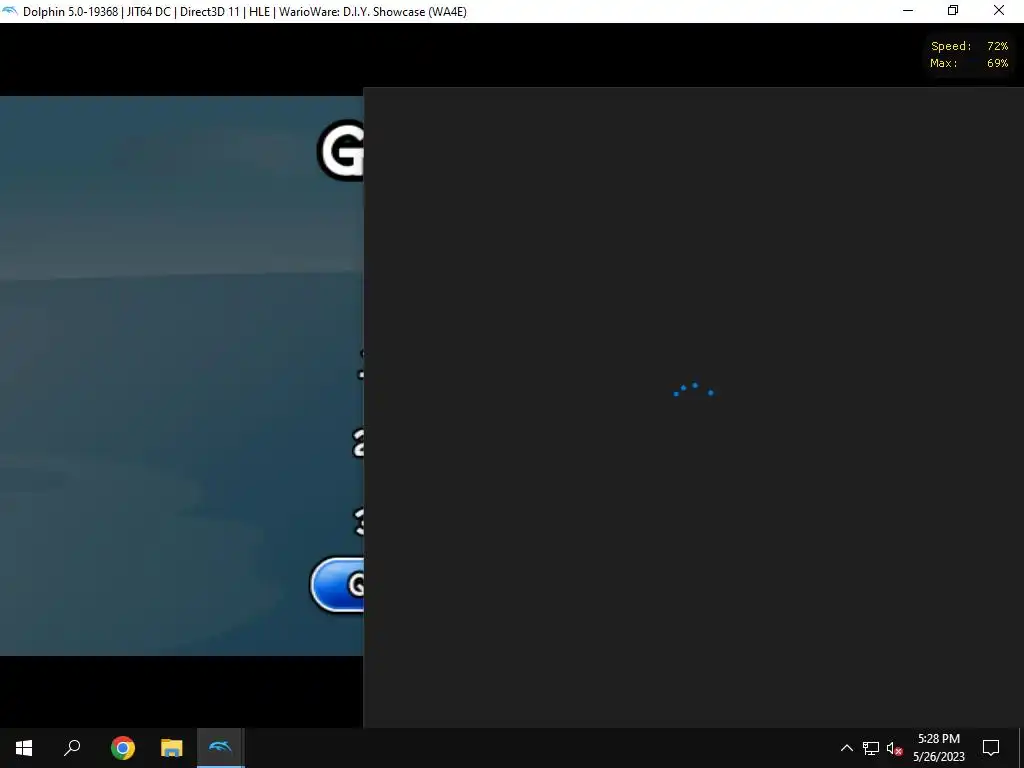This screenshot has height=768, width=1024.
Task: Click the muted volume tray icon
Action: tap(894, 748)
